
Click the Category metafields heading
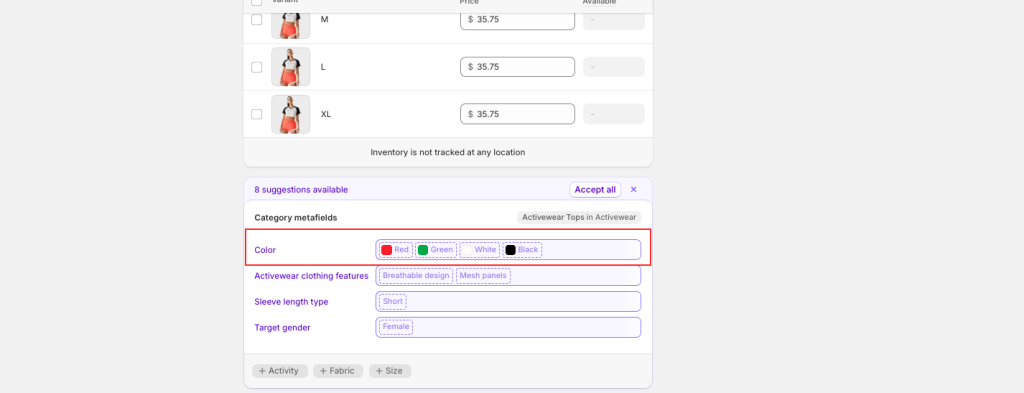pyautogui.click(x=296, y=218)
